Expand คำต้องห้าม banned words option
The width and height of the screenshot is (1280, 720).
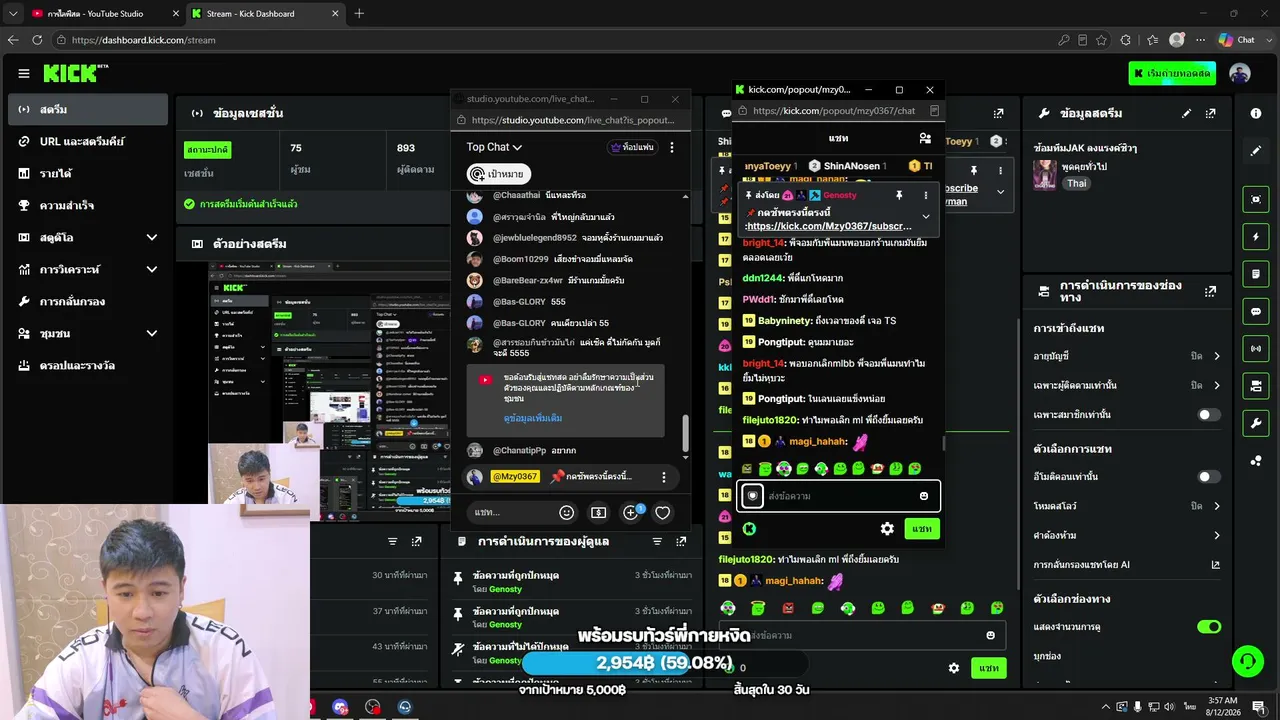pos(1127,535)
